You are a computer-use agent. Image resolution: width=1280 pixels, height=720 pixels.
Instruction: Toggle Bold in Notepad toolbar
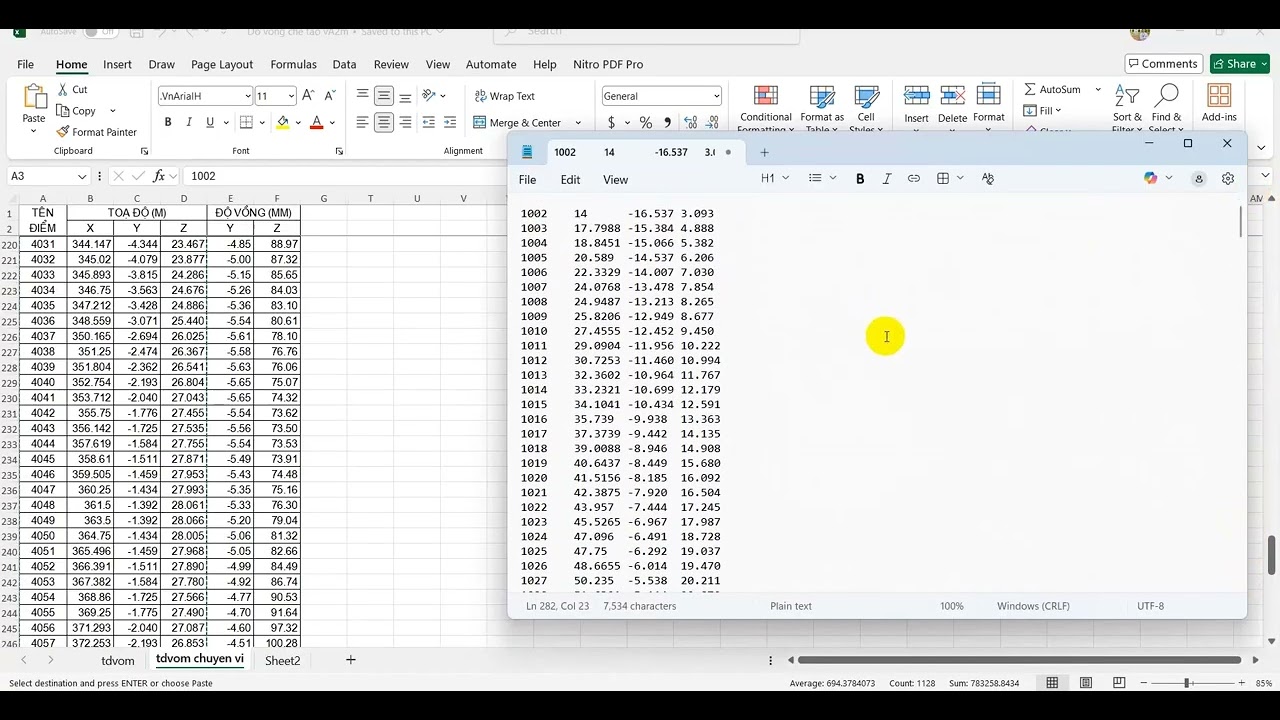860,178
